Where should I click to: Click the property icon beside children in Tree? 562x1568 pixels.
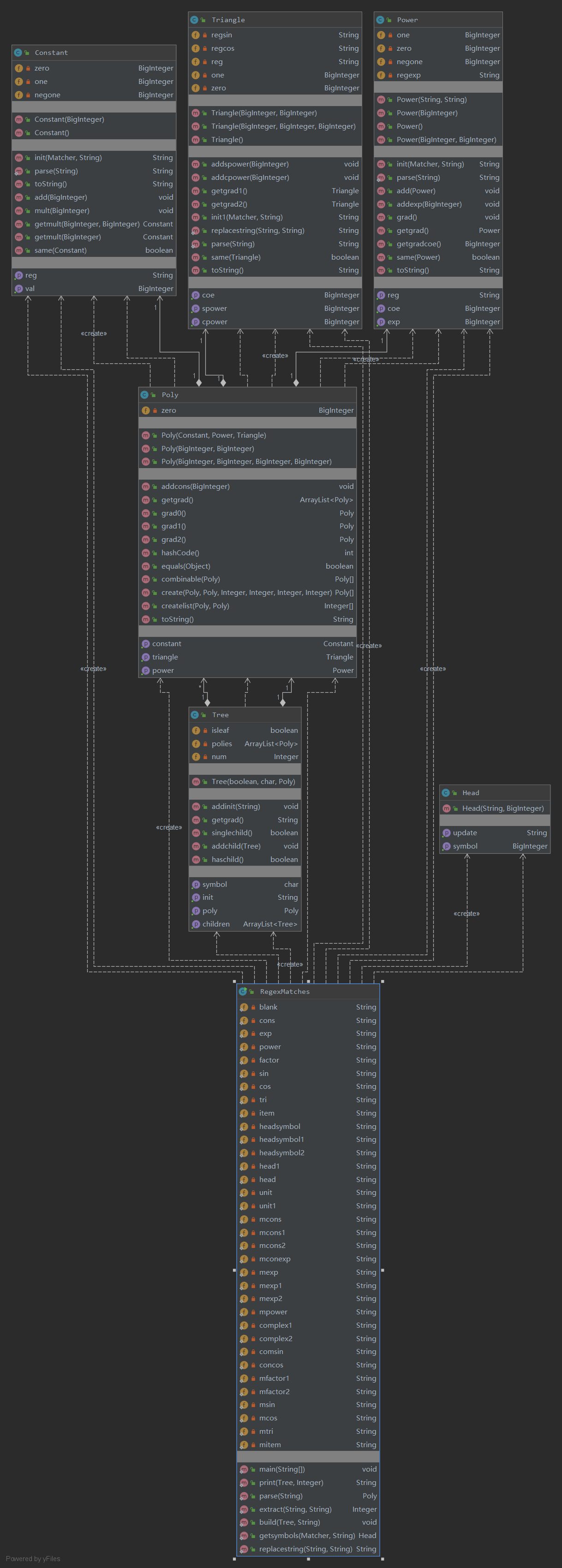point(196,924)
